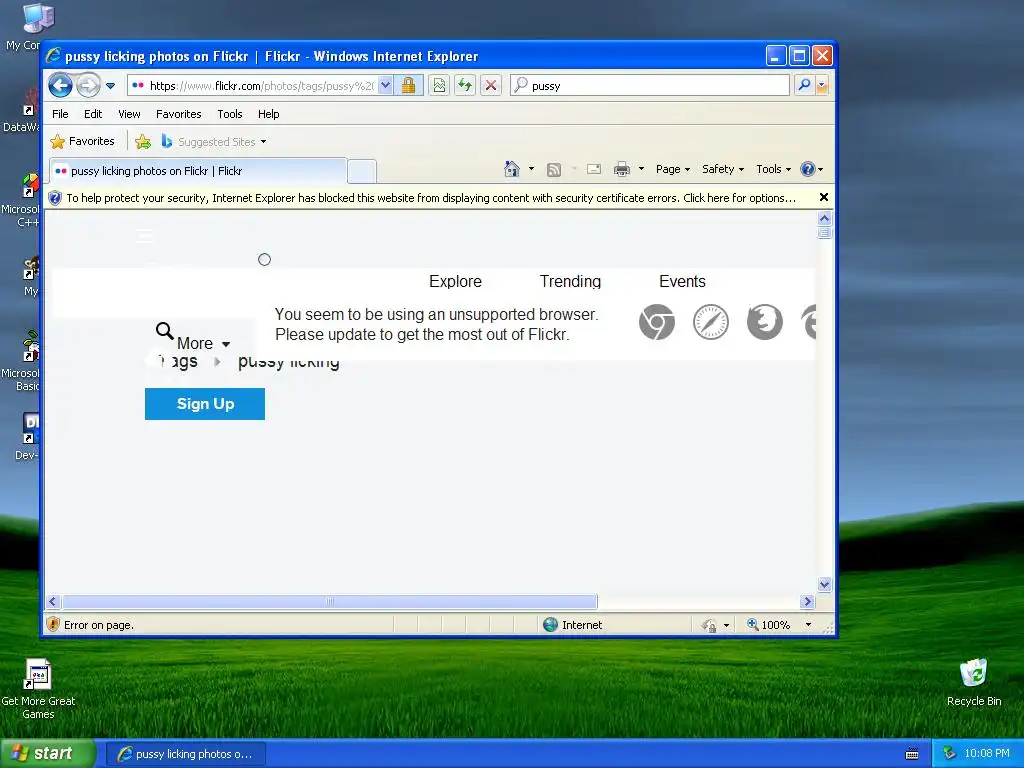Select Get More Great Games desktop shortcut
The height and width of the screenshot is (768, 1024).
[38, 689]
